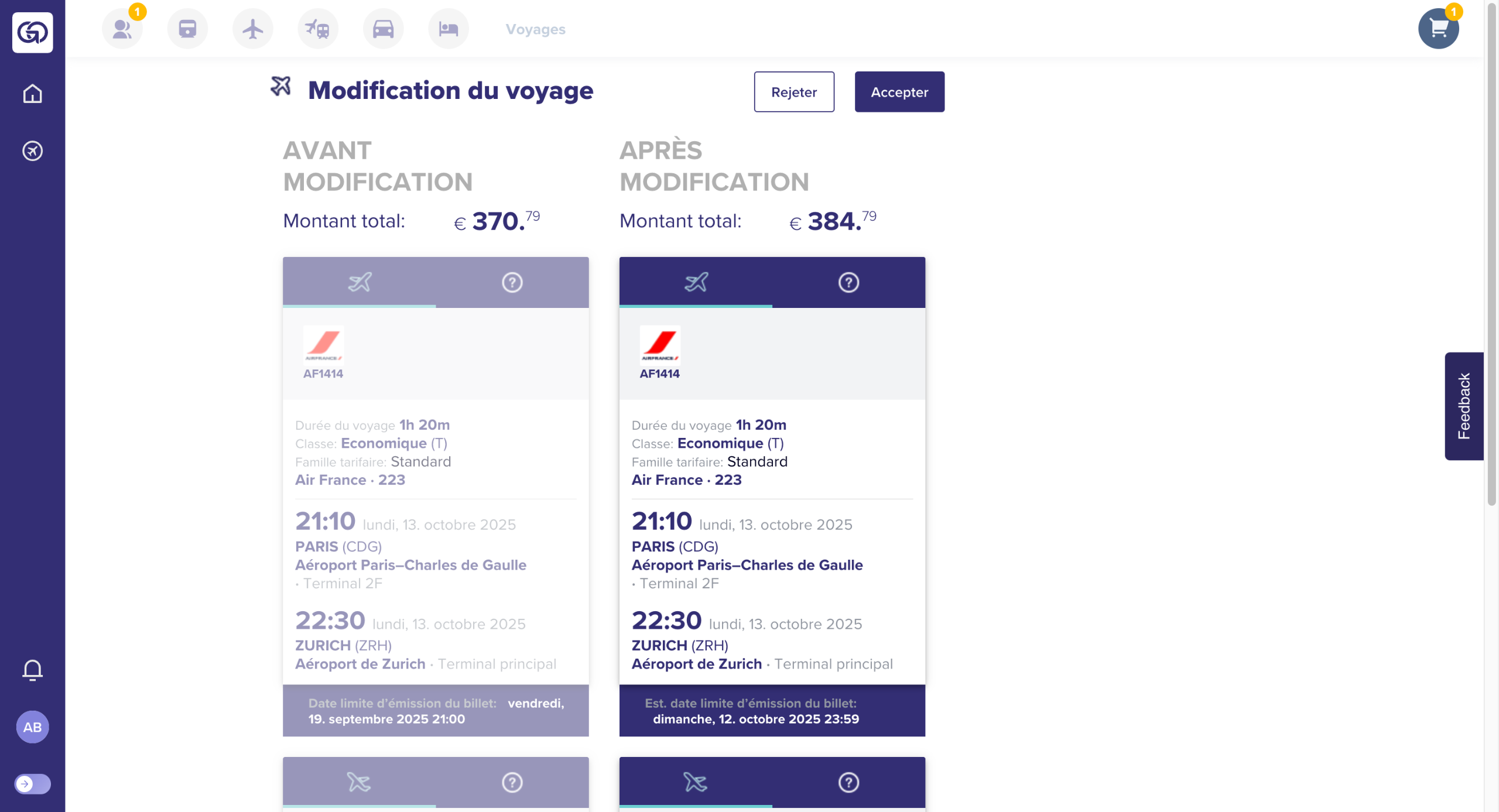
Task: Click the flight and bus combined icon
Action: (x=318, y=29)
